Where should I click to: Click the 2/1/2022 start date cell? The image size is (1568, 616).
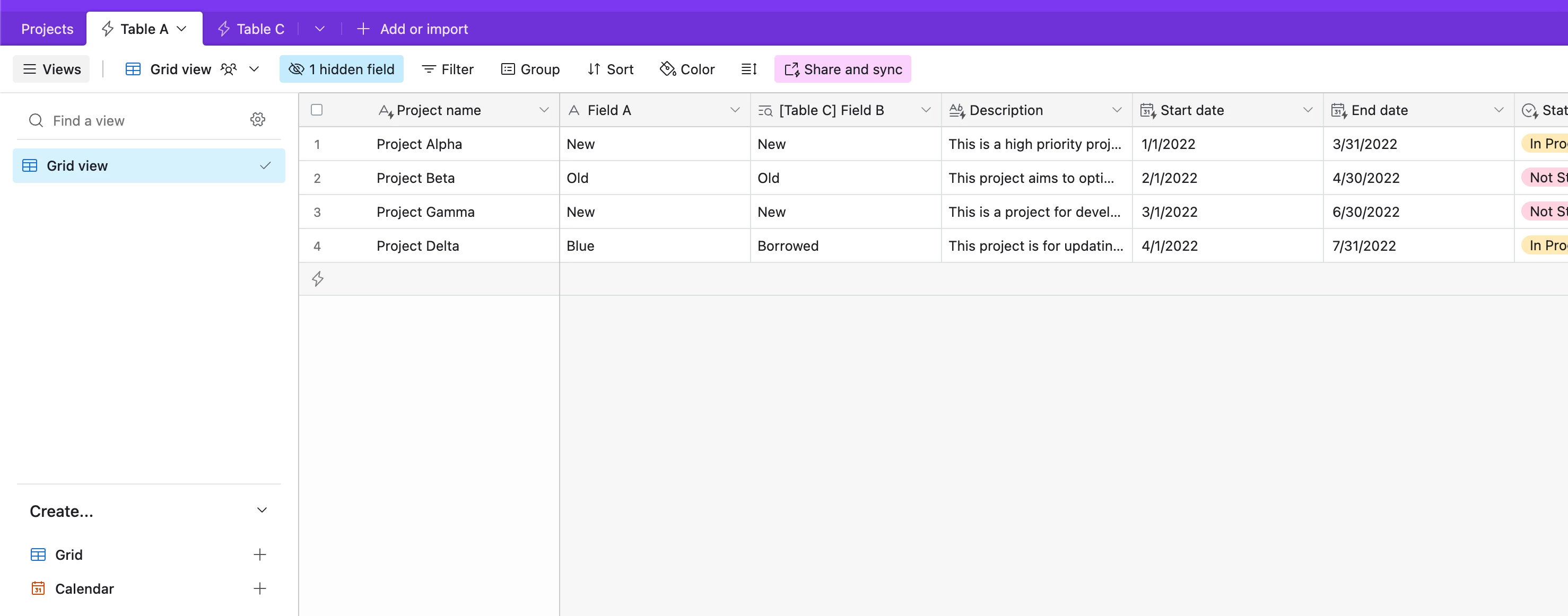pos(1228,178)
